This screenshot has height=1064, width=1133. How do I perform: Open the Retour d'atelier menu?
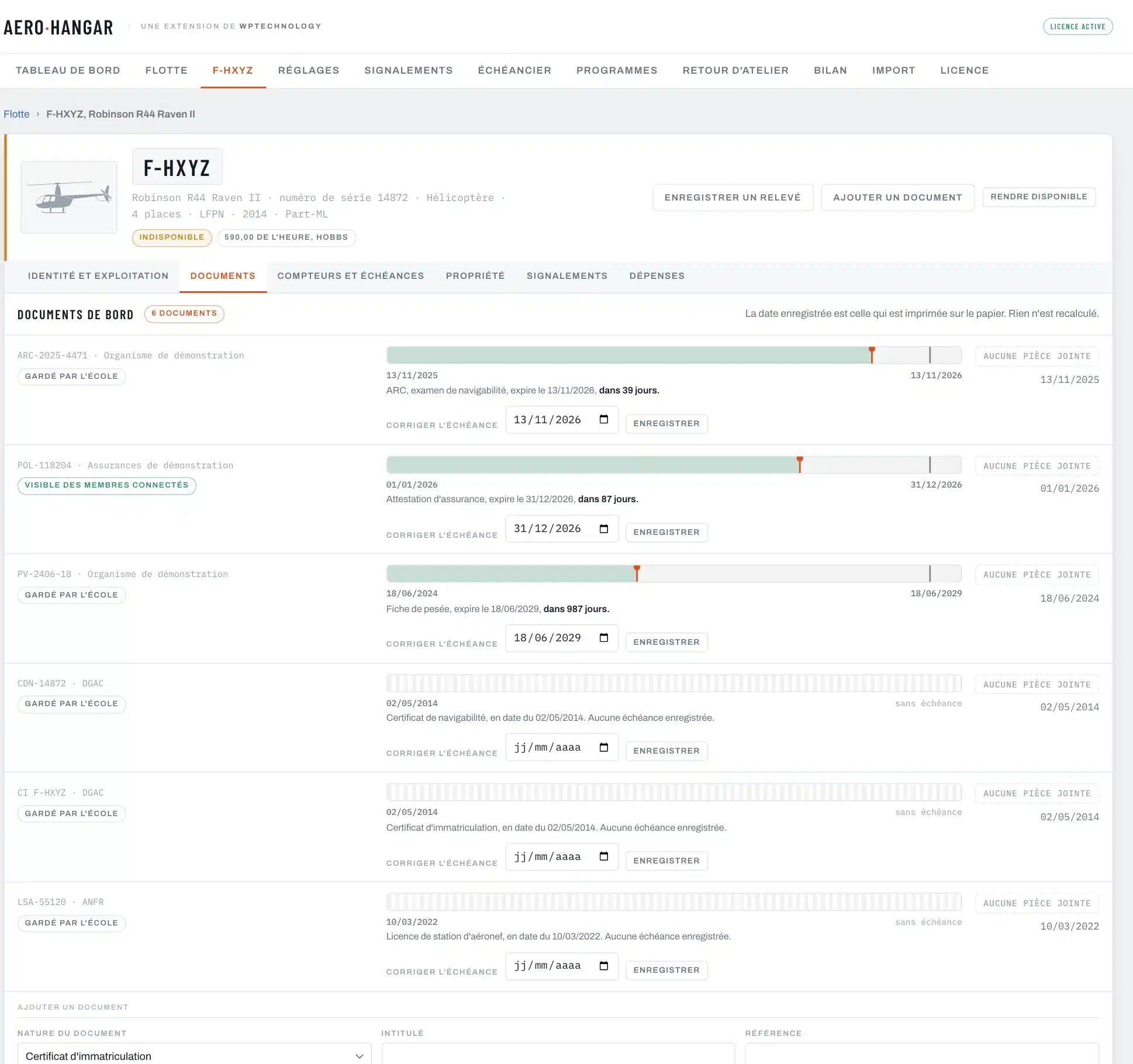click(x=735, y=70)
